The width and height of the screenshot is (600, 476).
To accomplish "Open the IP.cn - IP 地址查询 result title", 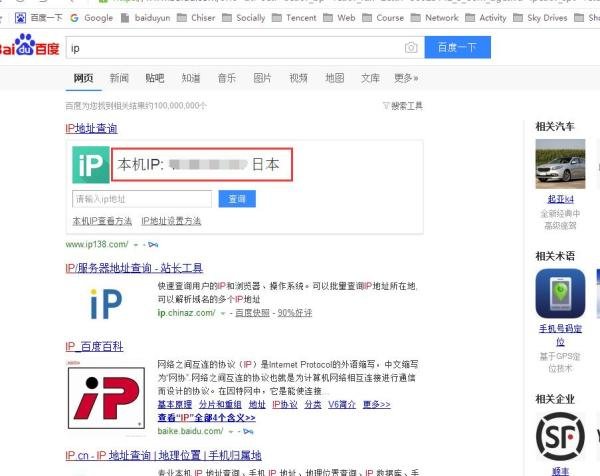I will click(x=163, y=456).
